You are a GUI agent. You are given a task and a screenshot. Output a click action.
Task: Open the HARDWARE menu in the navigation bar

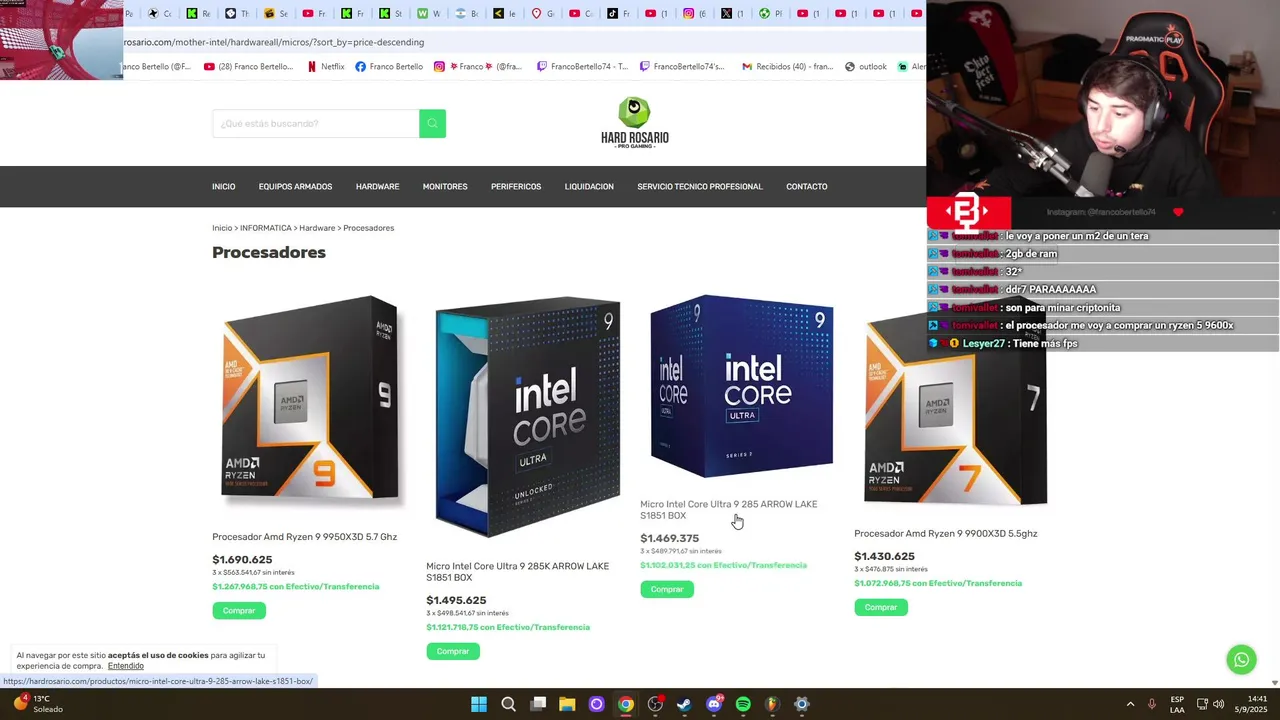tap(377, 187)
